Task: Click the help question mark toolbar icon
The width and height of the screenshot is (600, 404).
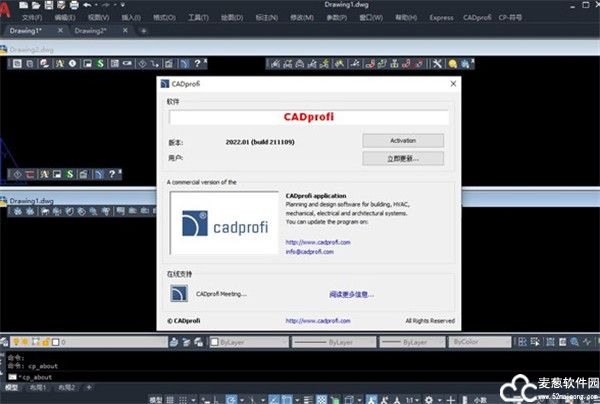Action: [197, 64]
